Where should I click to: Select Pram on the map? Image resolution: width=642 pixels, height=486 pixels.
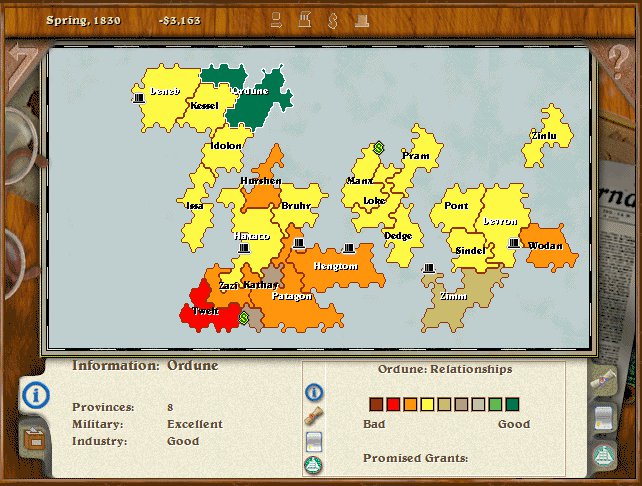416,156
